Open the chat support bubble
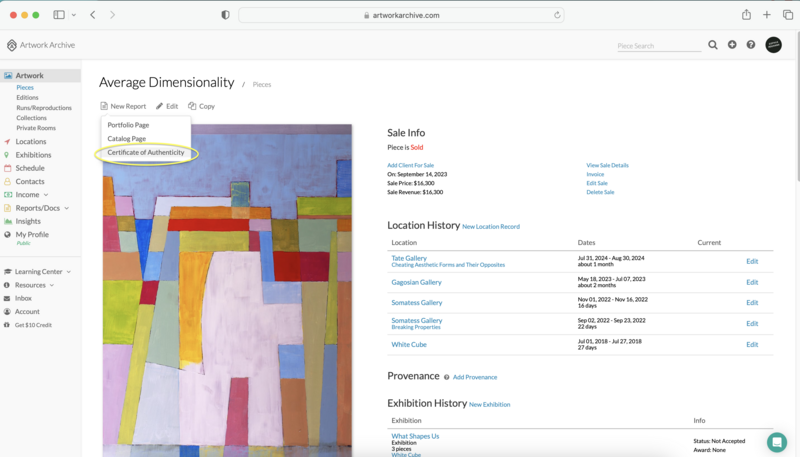Viewport: 800px width, 457px height. tap(777, 442)
